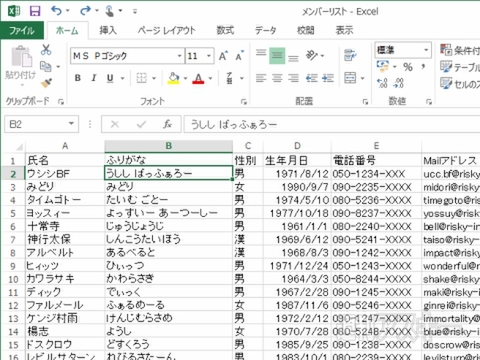The width and height of the screenshot is (480, 360).
Task: Click the touch/mouse mode icon
Action: pyautogui.click(x=110, y=11)
